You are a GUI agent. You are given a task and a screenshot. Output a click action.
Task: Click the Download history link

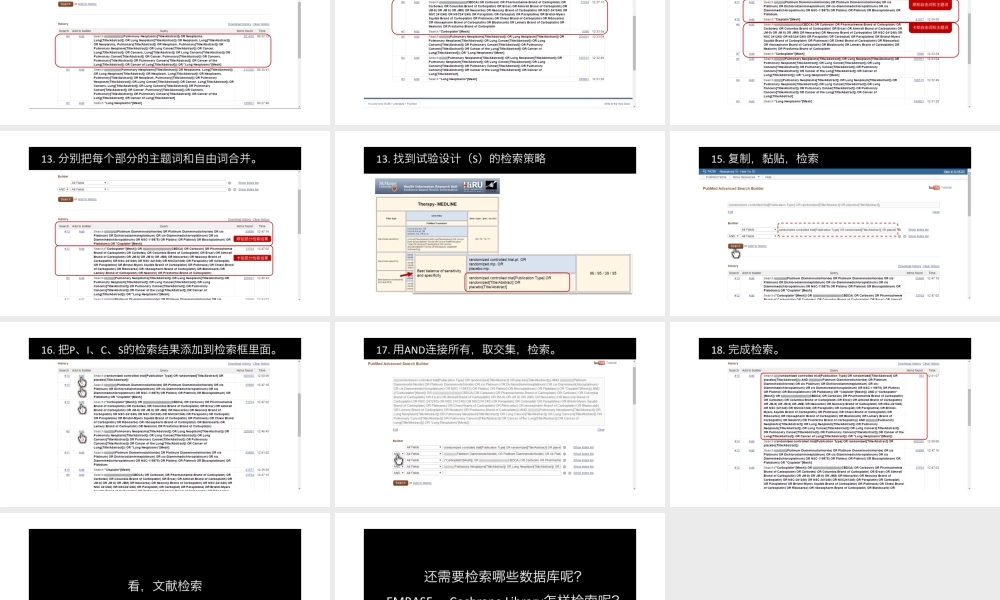click(906, 265)
